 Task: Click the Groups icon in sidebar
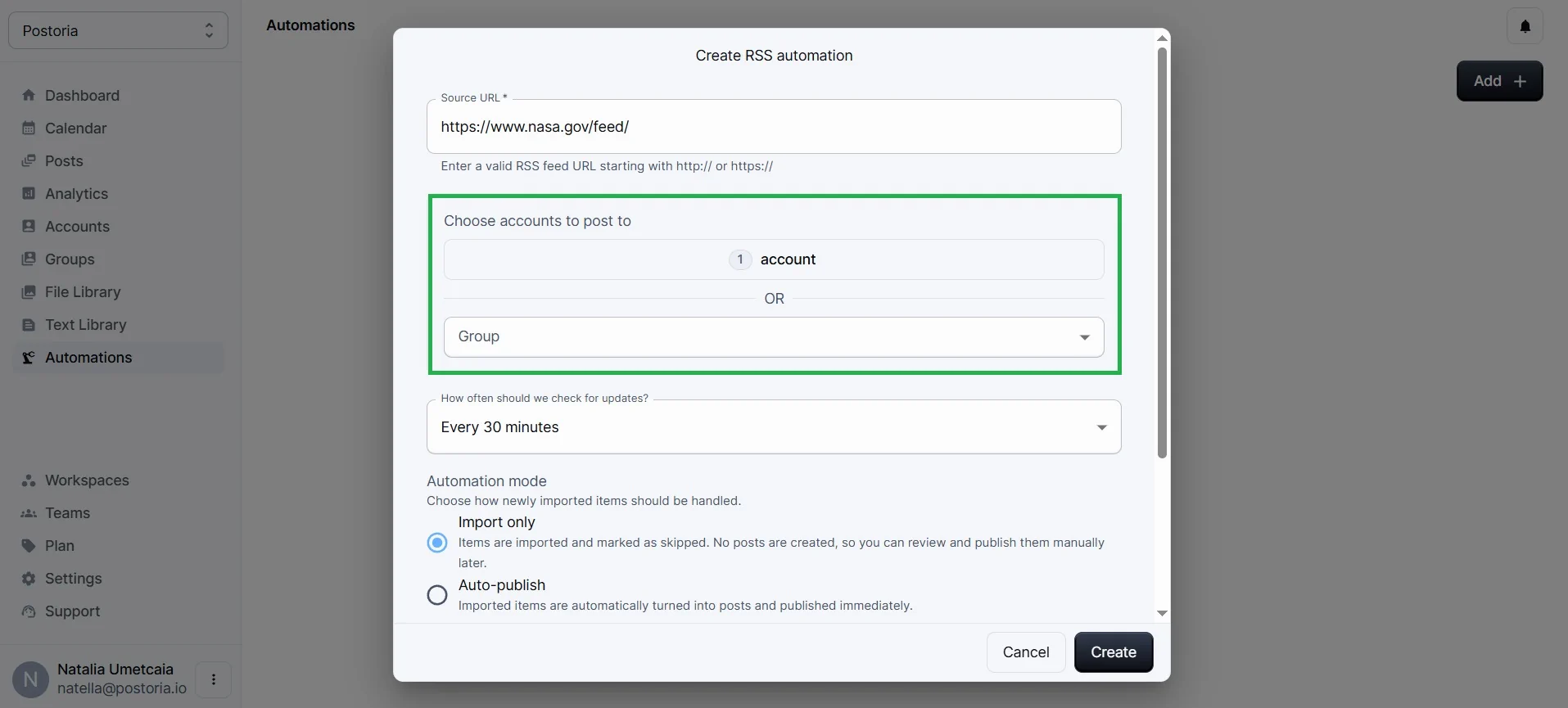tap(29, 259)
